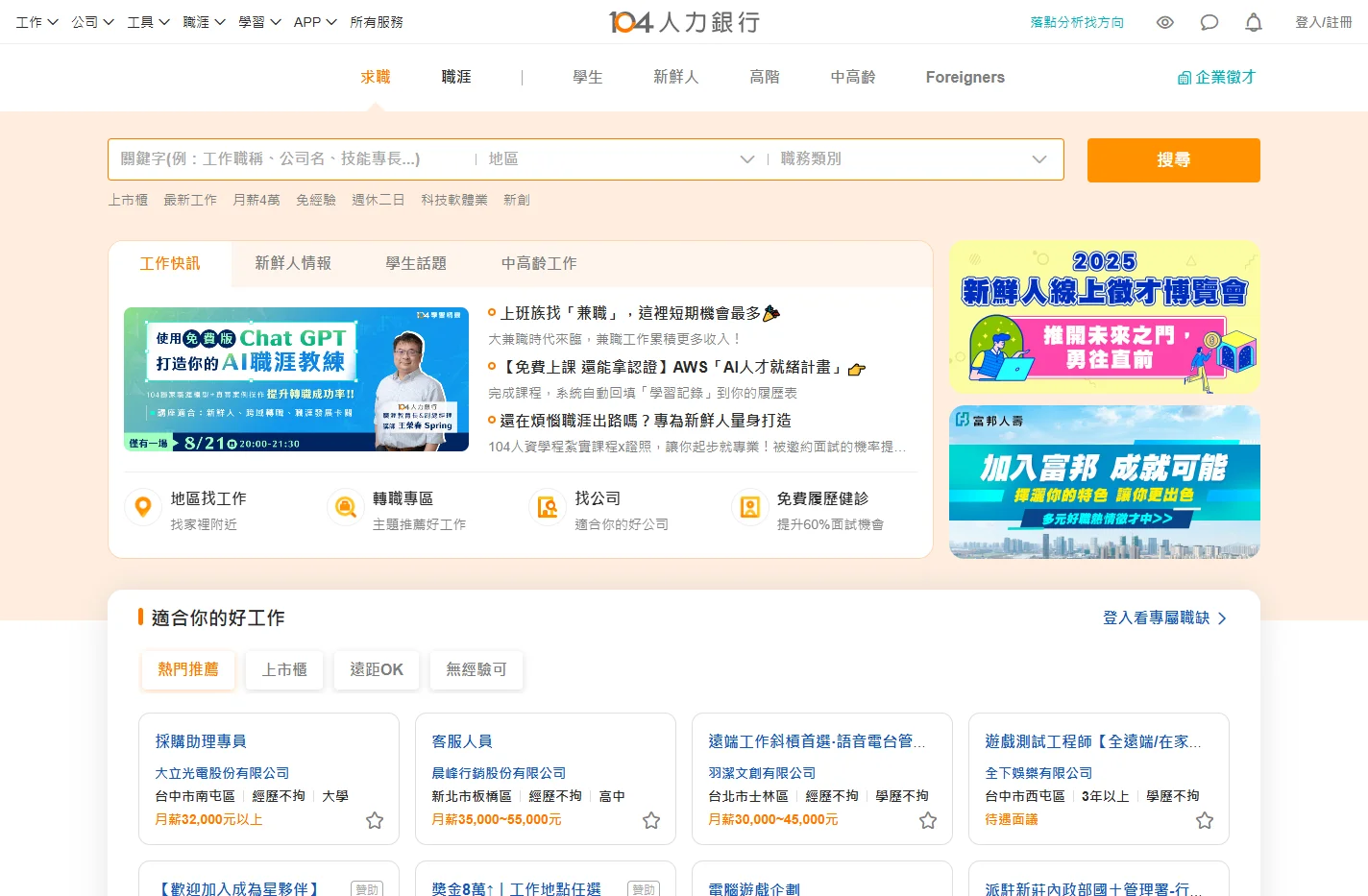
Task: Go to the 學生 navigation tab
Action: click(x=588, y=77)
